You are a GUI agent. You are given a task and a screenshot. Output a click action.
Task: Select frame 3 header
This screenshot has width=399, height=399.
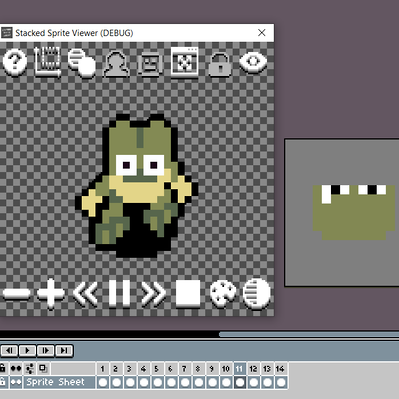(x=130, y=369)
